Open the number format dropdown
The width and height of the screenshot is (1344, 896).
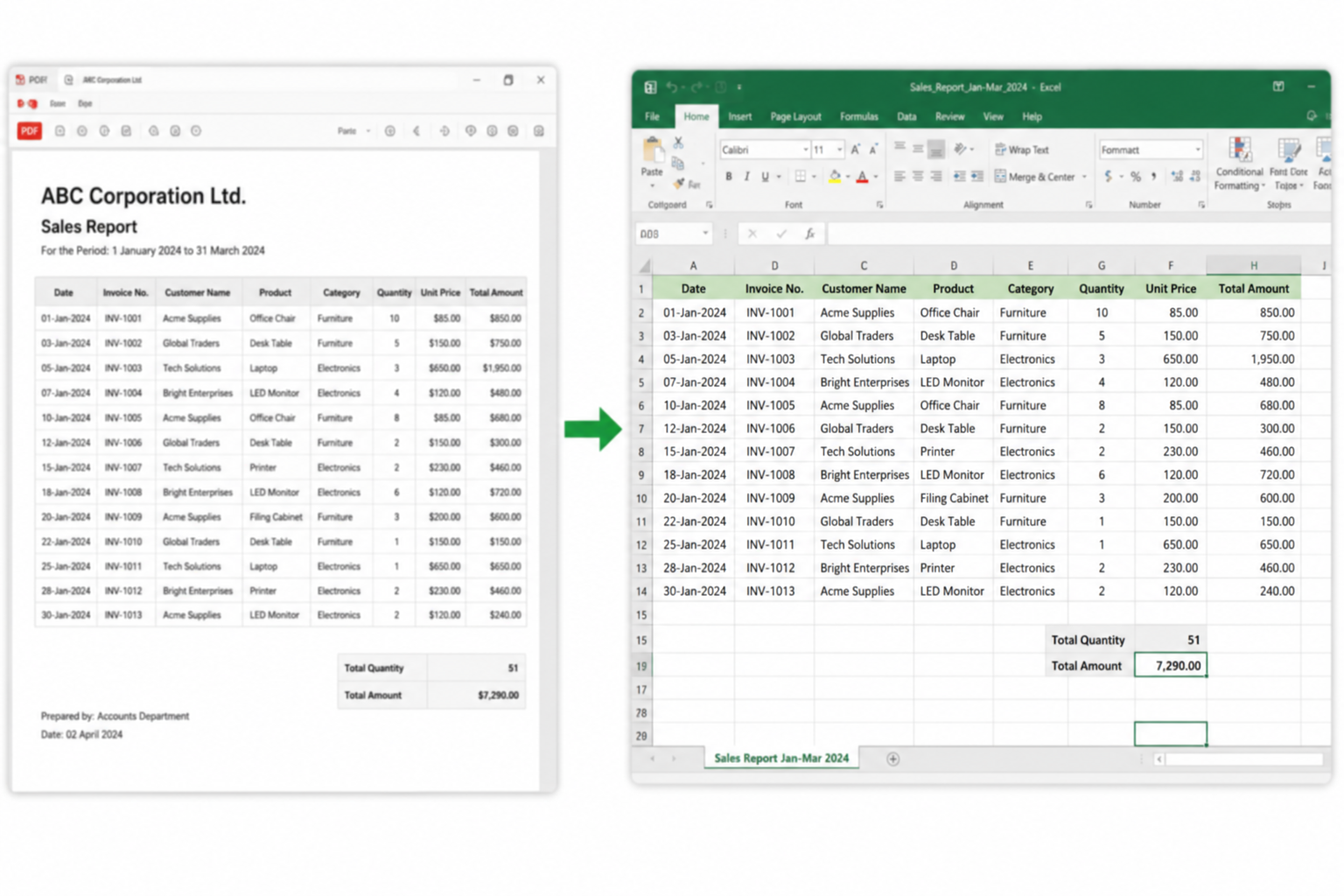coord(1198,150)
